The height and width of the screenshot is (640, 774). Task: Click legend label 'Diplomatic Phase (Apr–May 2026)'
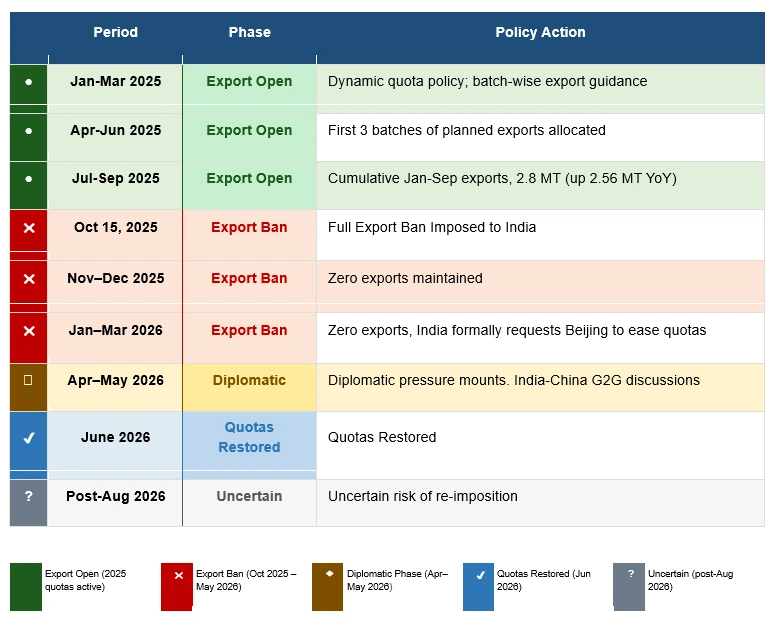click(397, 580)
